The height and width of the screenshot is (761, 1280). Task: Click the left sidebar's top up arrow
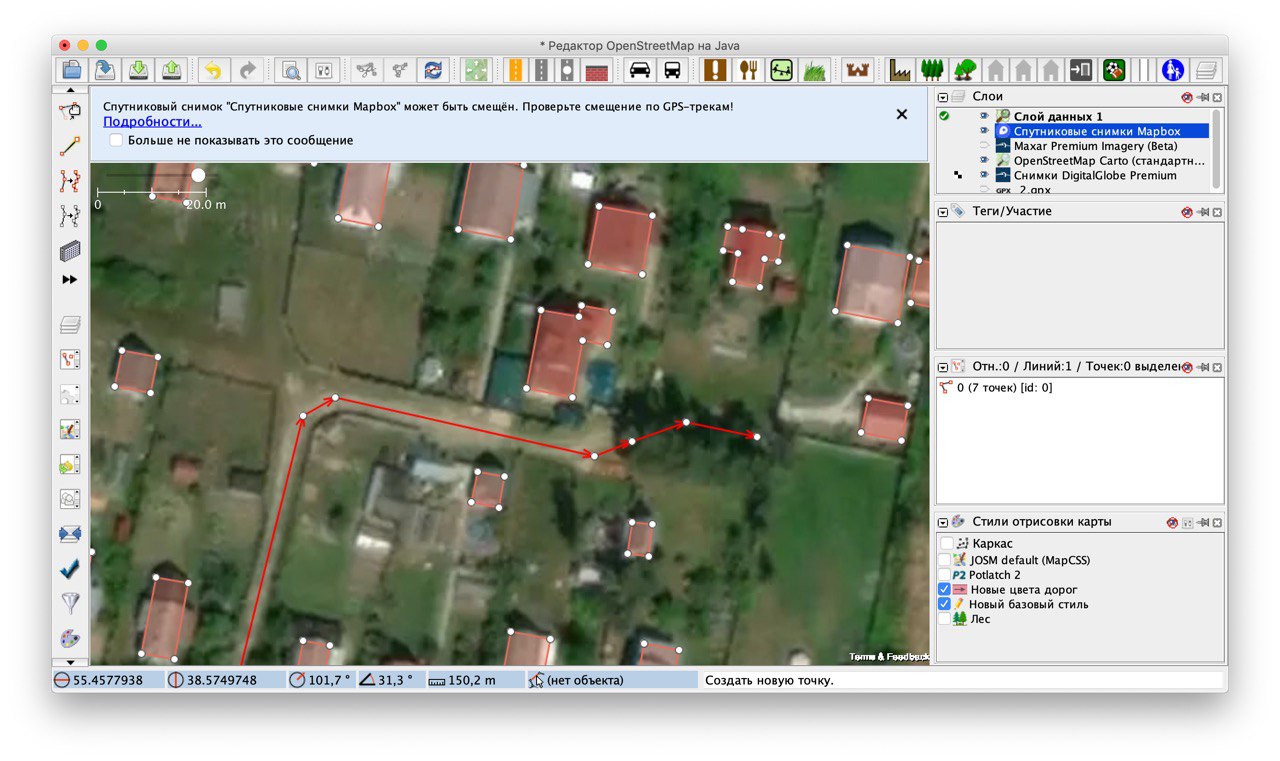pos(70,90)
